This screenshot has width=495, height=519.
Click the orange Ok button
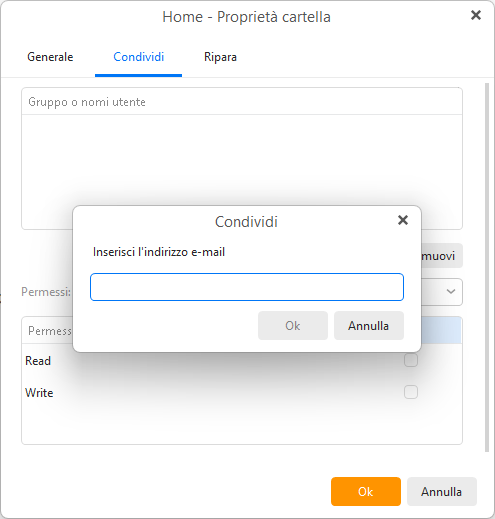pos(366,492)
